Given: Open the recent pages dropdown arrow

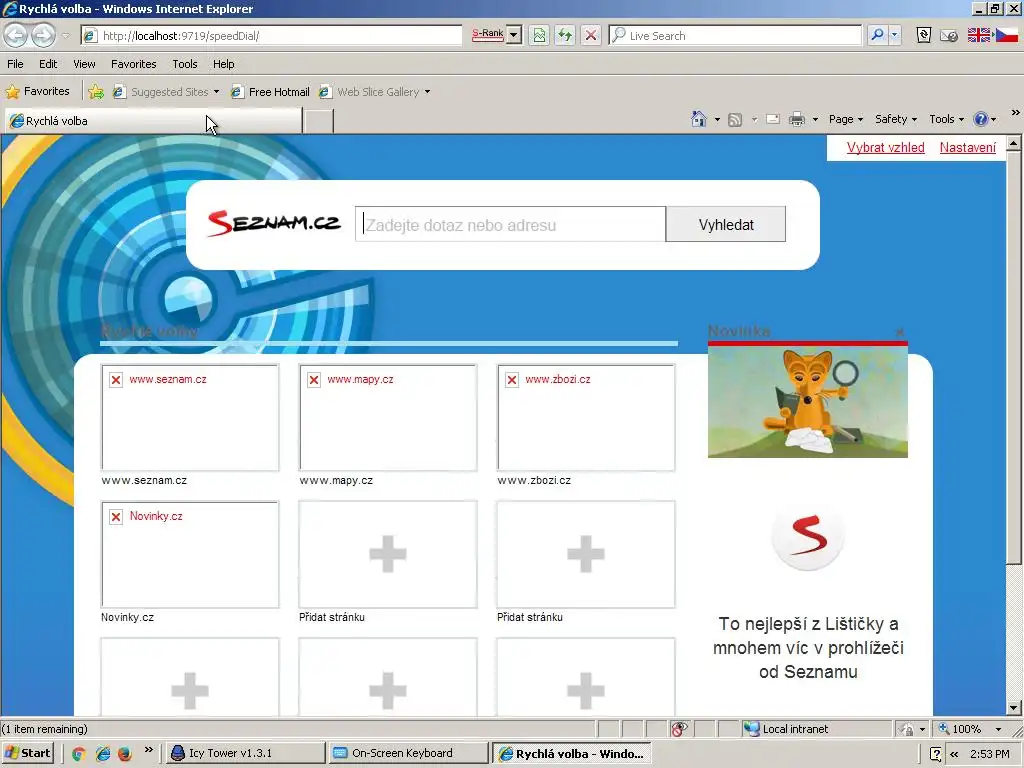Looking at the screenshot, I should pos(66,36).
